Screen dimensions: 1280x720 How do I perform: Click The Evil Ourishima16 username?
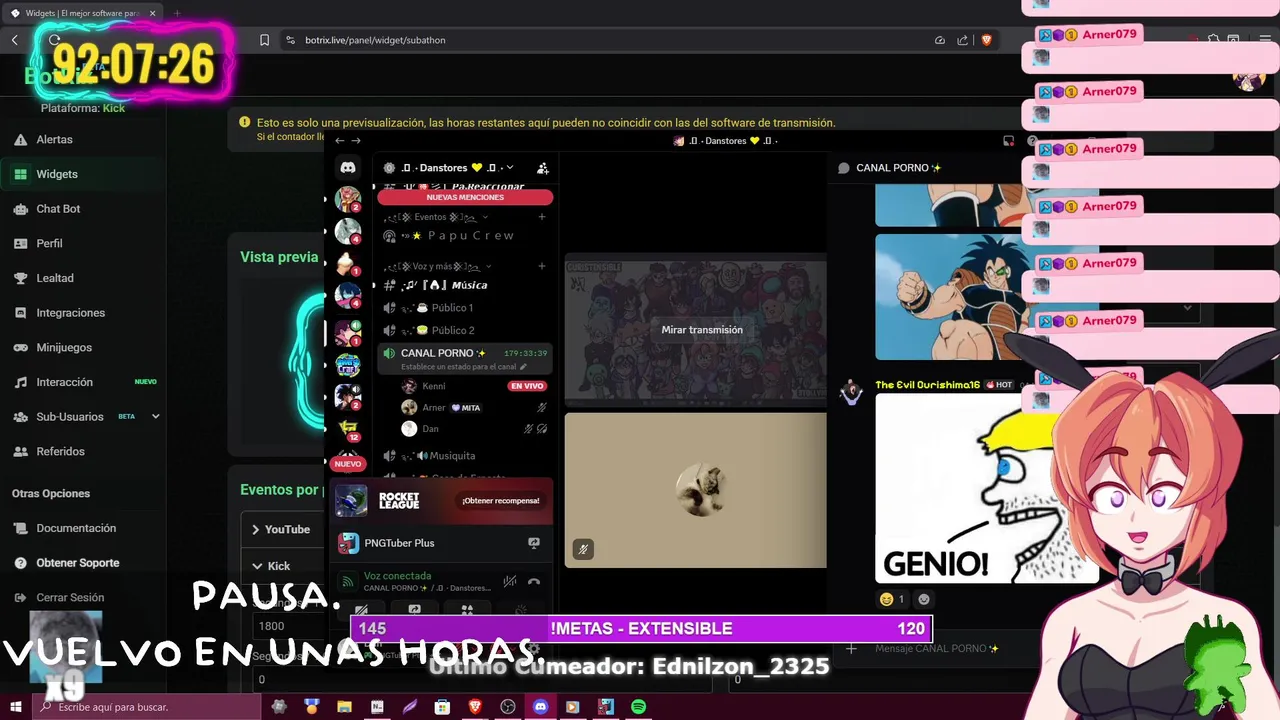click(927, 385)
